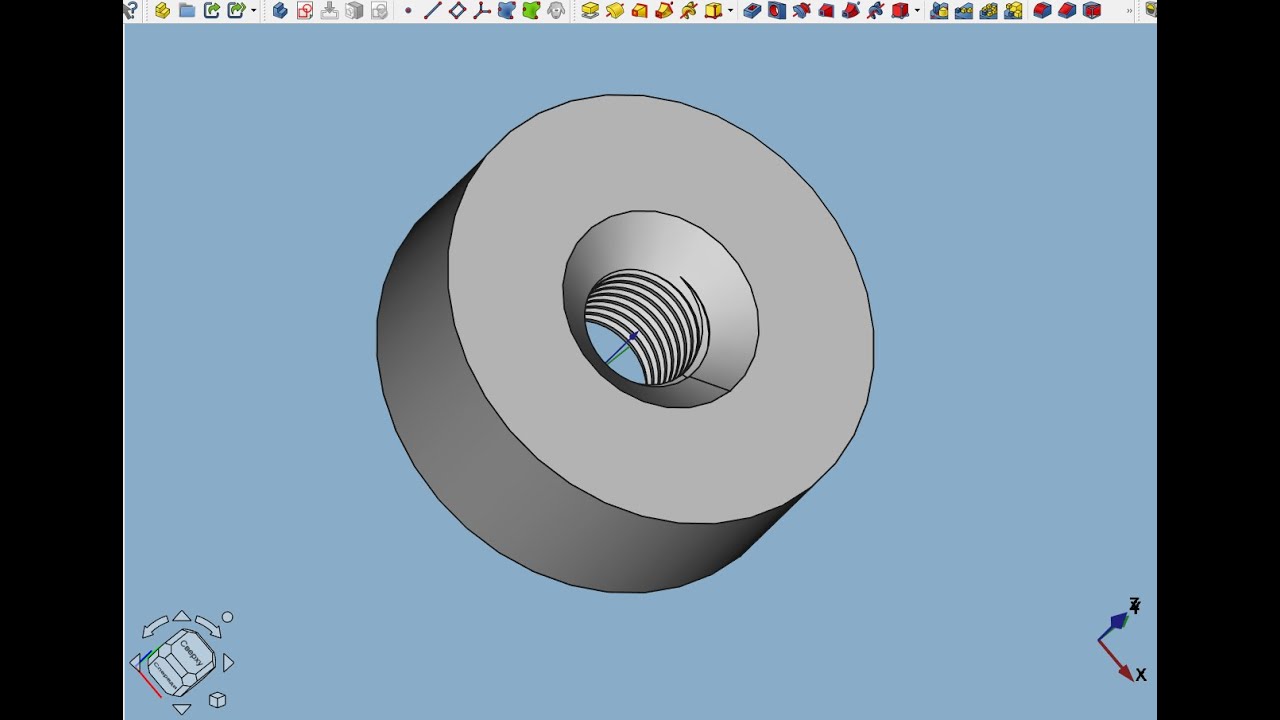The height and width of the screenshot is (720, 1280).
Task: Open the navigation cube mini-cube menu
Action: coord(217,700)
